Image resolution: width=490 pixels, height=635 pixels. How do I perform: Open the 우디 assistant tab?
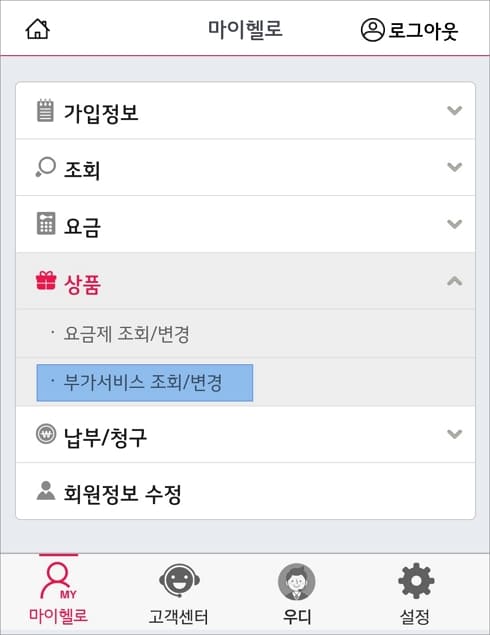click(x=297, y=594)
